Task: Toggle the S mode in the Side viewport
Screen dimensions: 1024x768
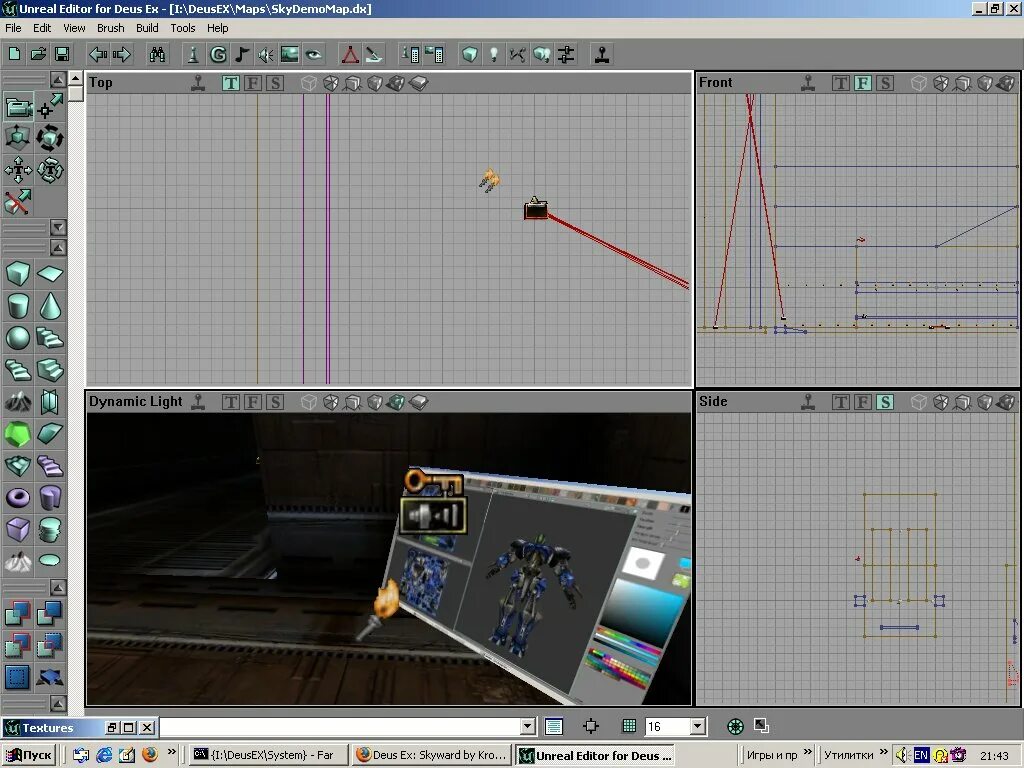Action: coord(884,402)
